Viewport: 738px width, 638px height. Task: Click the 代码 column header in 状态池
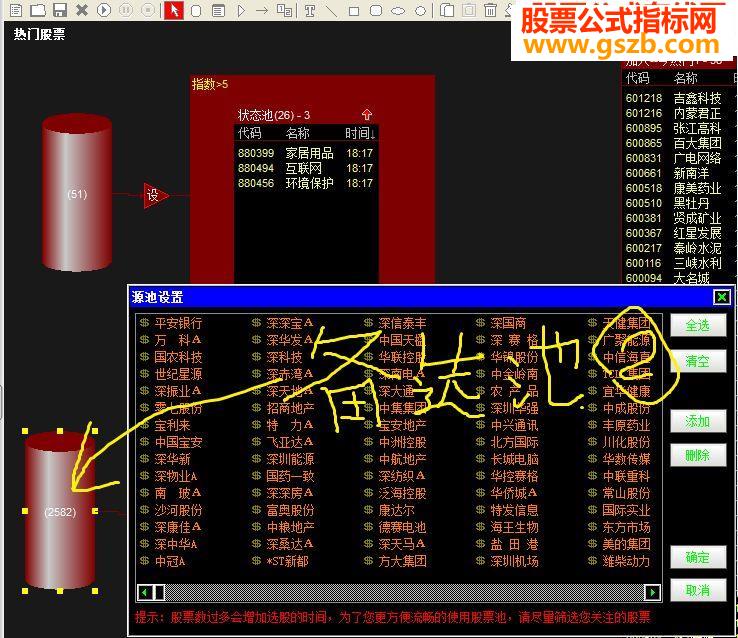pos(249,133)
